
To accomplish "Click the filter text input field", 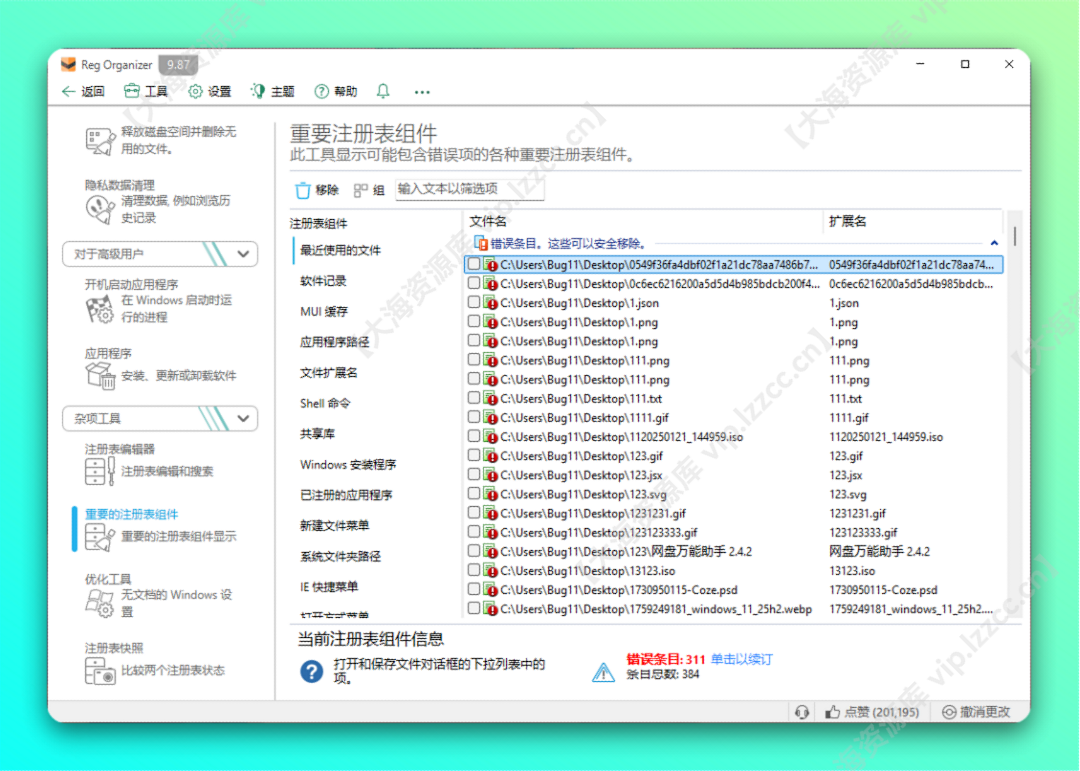I will tap(469, 189).
